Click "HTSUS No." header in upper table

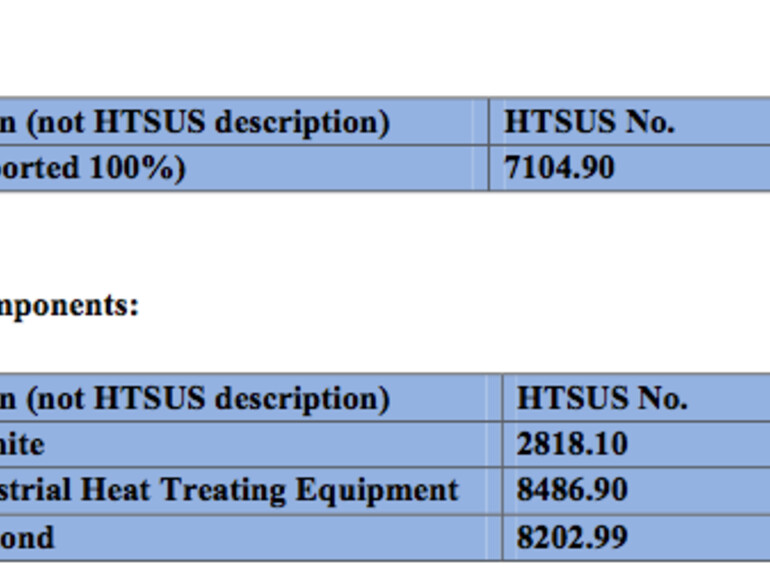[589, 122]
